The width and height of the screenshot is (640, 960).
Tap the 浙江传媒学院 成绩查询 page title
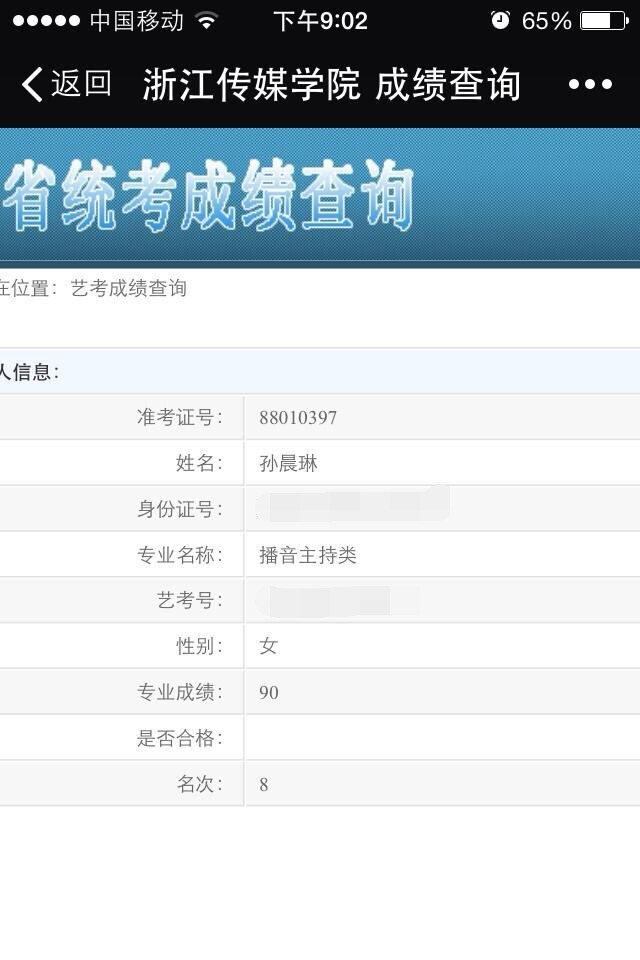(331, 84)
